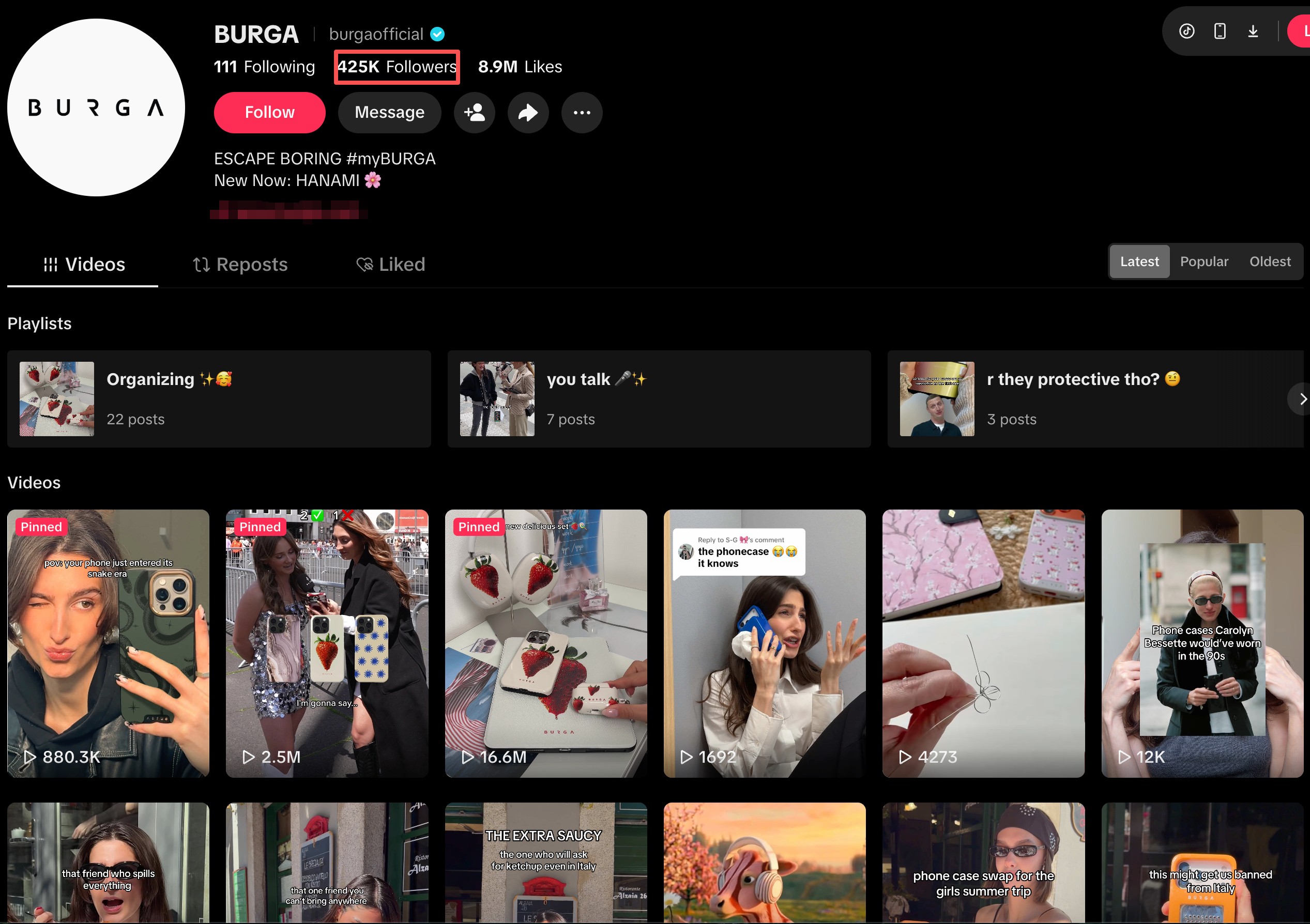Sort videos by Oldest
The image size is (1310, 924).
click(1270, 262)
